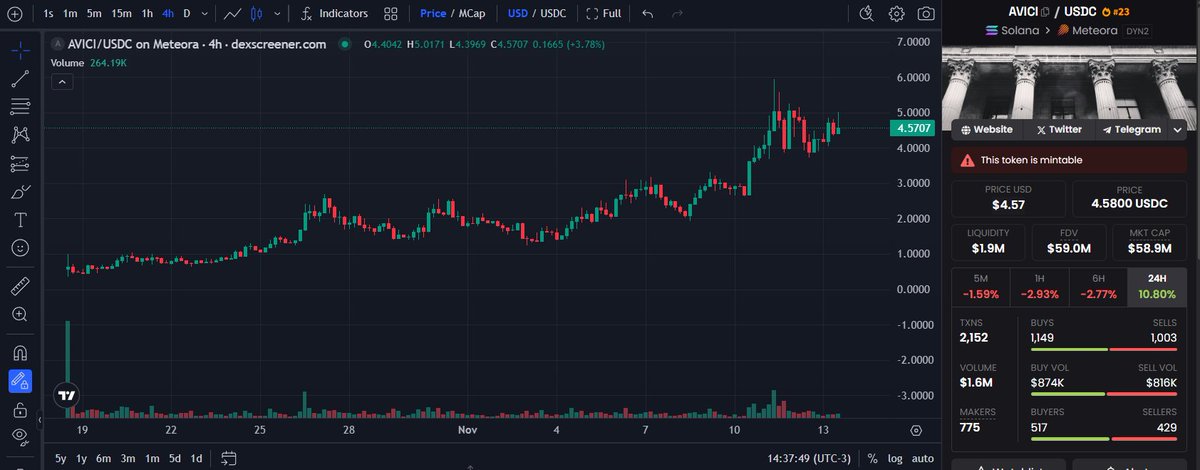Click the add symbol plus icon
This screenshot has height=470, width=1200.
pos(14,14)
